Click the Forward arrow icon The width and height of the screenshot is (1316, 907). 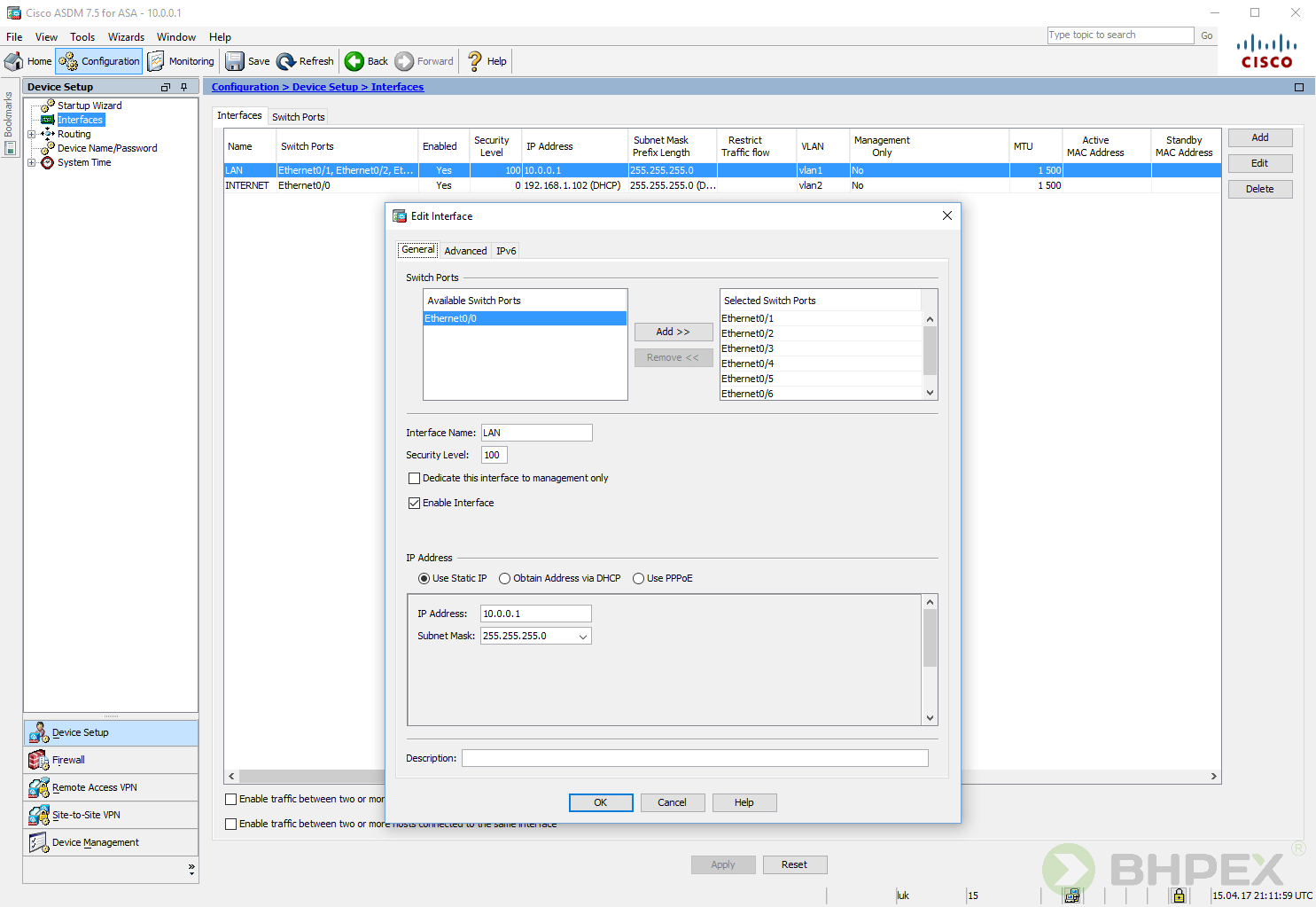404,61
